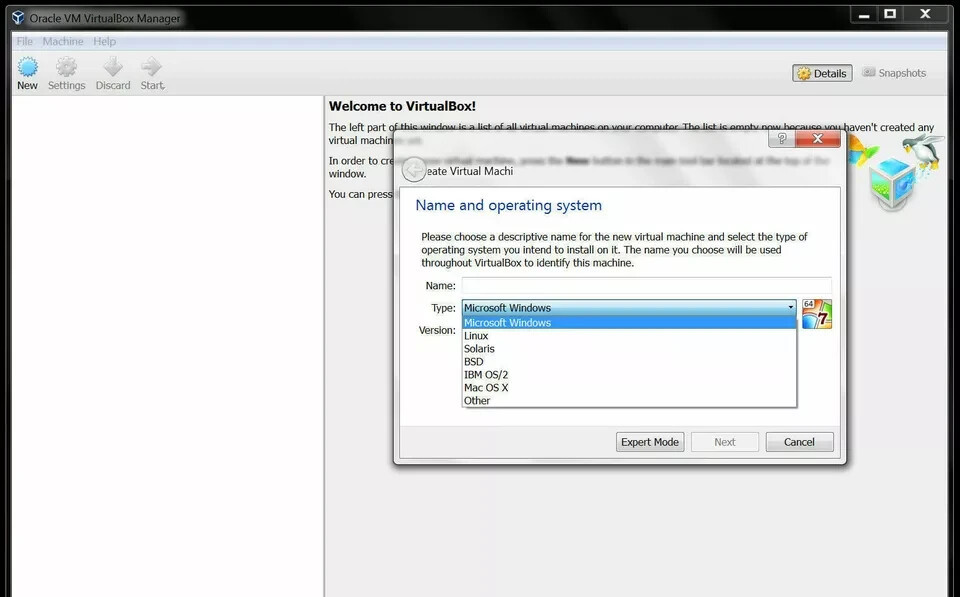Image resolution: width=960 pixels, height=597 pixels.
Task: Select Microsoft Windows in the type list
Action: click(629, 323)
